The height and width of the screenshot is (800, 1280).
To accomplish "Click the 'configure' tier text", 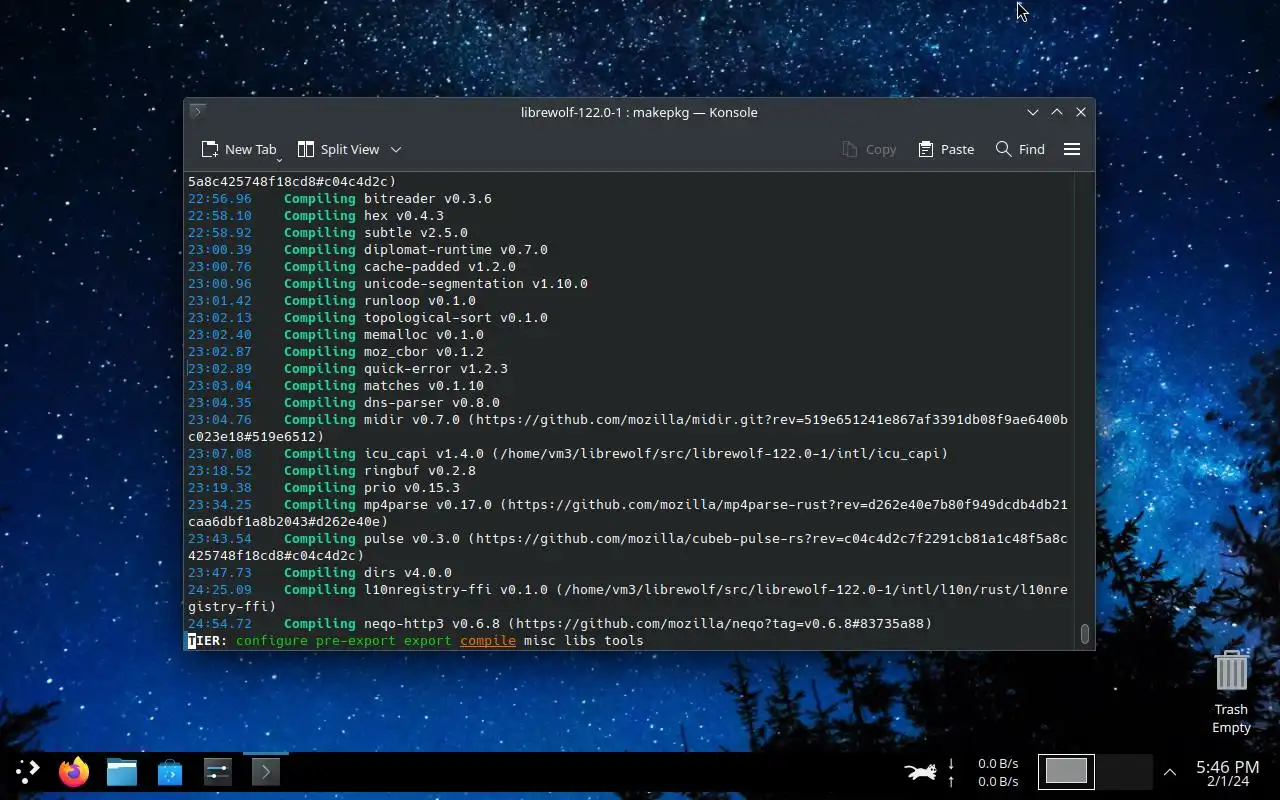I will pyautogui.click(x=272, y=640).
